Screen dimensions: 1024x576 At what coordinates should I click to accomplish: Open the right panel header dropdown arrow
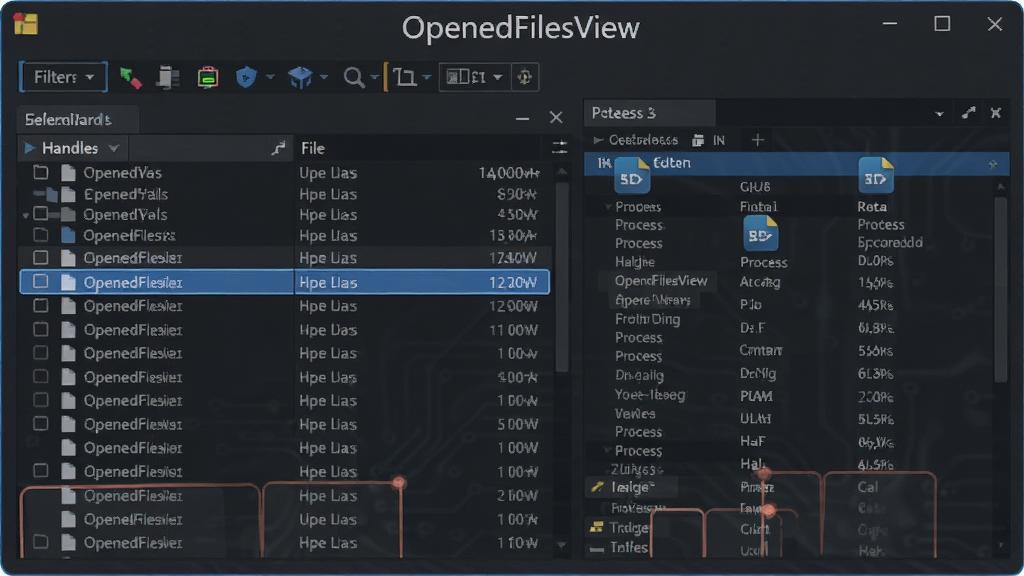click(939, 114)
